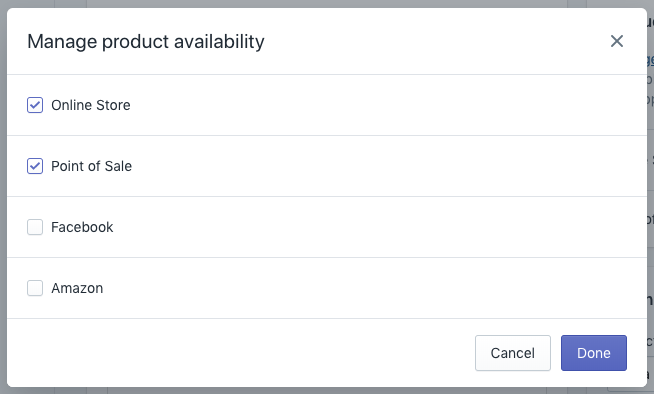Click the Manage product availability heading
The width and height of the screenshot is (654, 394).
(x=146, y=42)
